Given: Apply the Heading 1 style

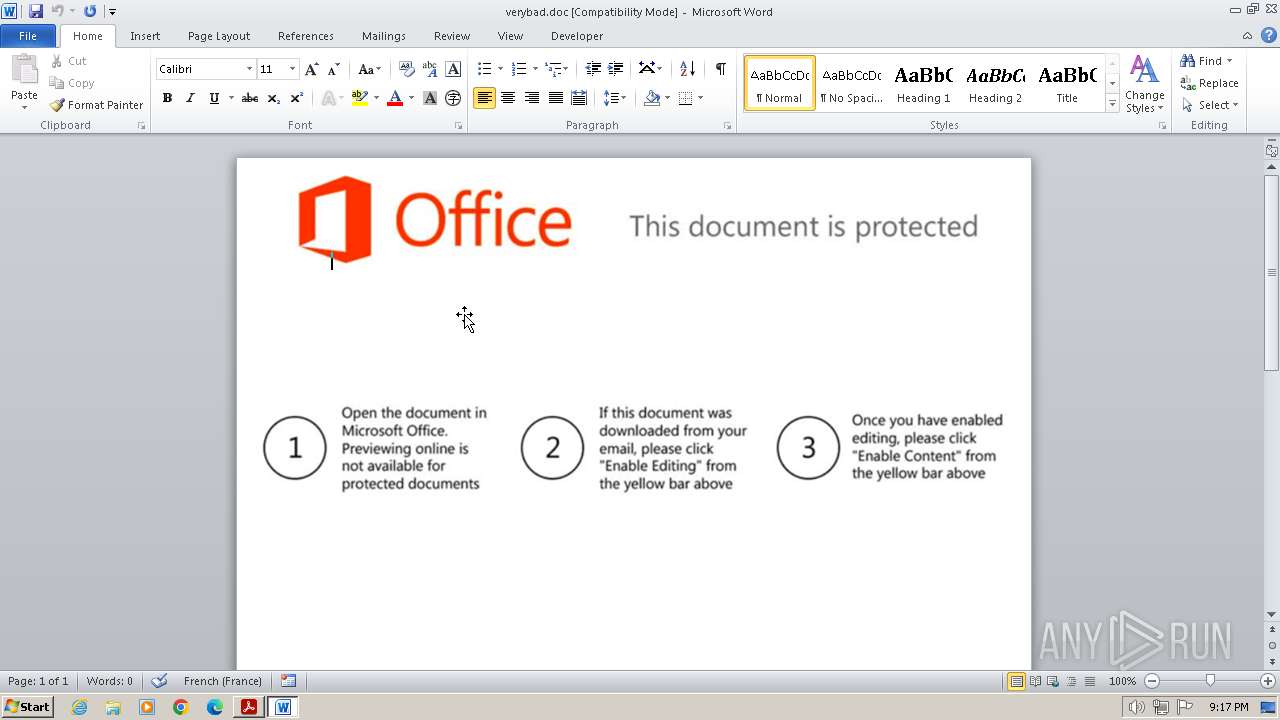Looking at the screenshot, I should [x=923, y=83].
